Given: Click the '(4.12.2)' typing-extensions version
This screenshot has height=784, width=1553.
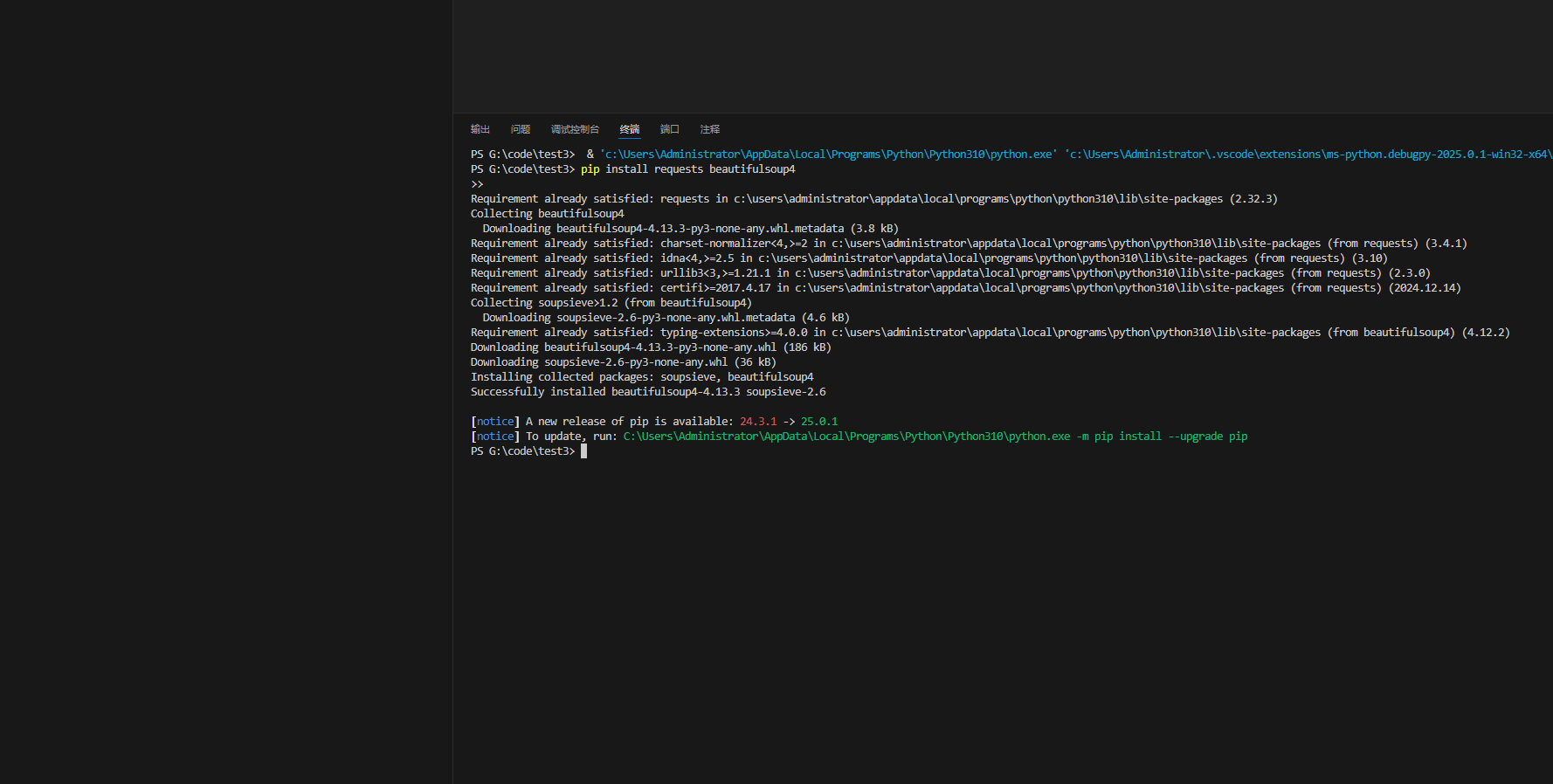Looking at the screenshot, I should coord(1486,333).
